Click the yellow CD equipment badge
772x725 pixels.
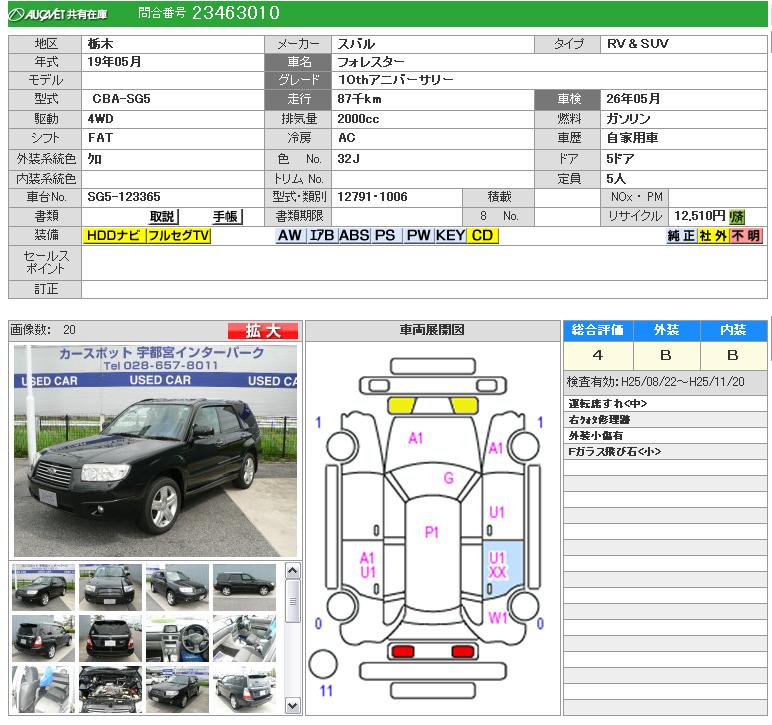(482, 236)
